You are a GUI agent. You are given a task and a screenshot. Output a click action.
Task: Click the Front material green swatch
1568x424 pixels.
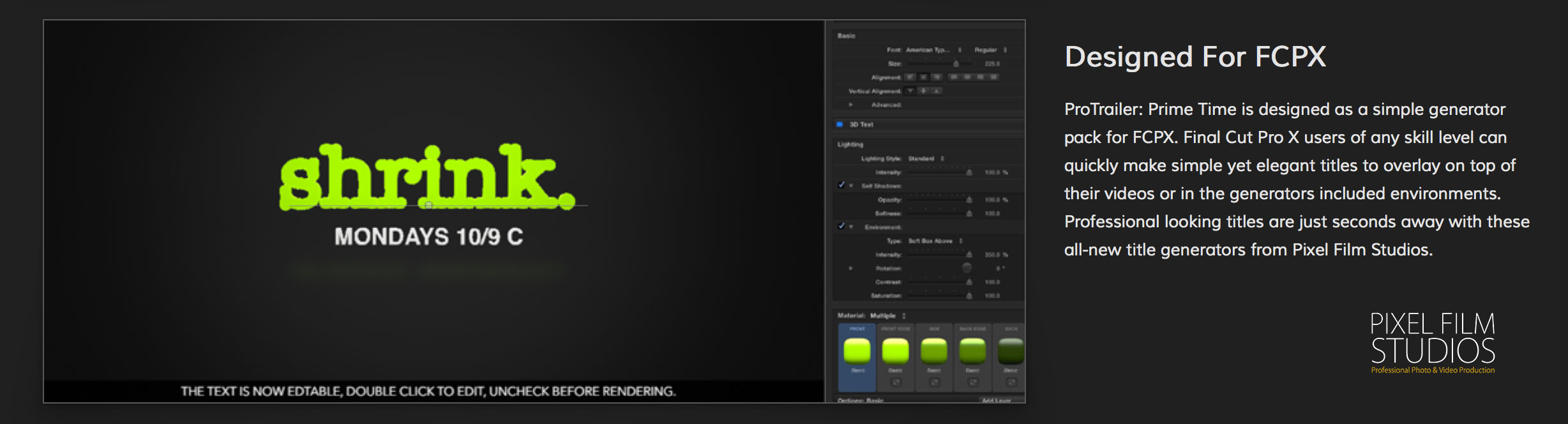click(x=857, y=351)
